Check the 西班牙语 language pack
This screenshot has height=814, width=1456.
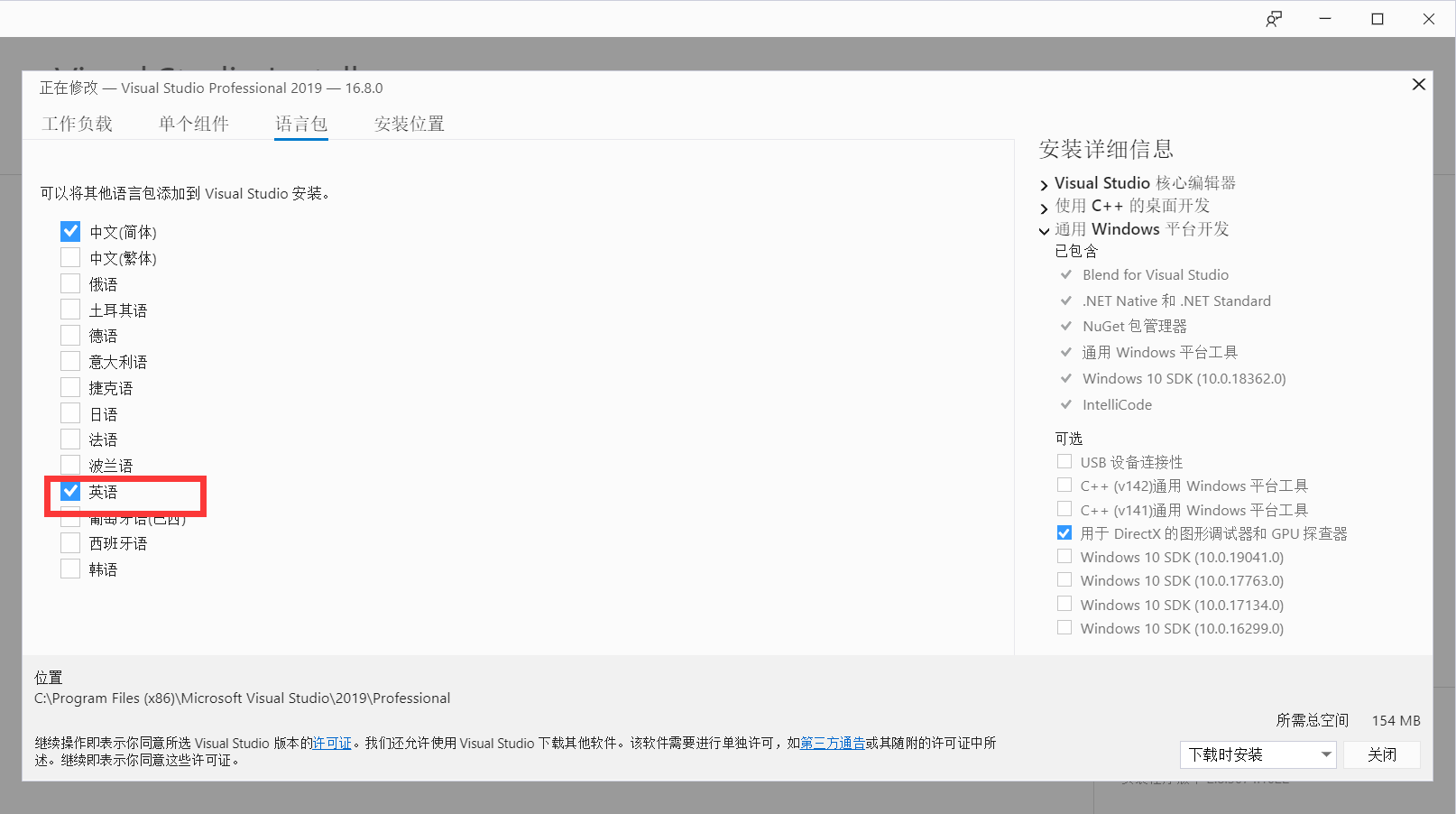70,543
